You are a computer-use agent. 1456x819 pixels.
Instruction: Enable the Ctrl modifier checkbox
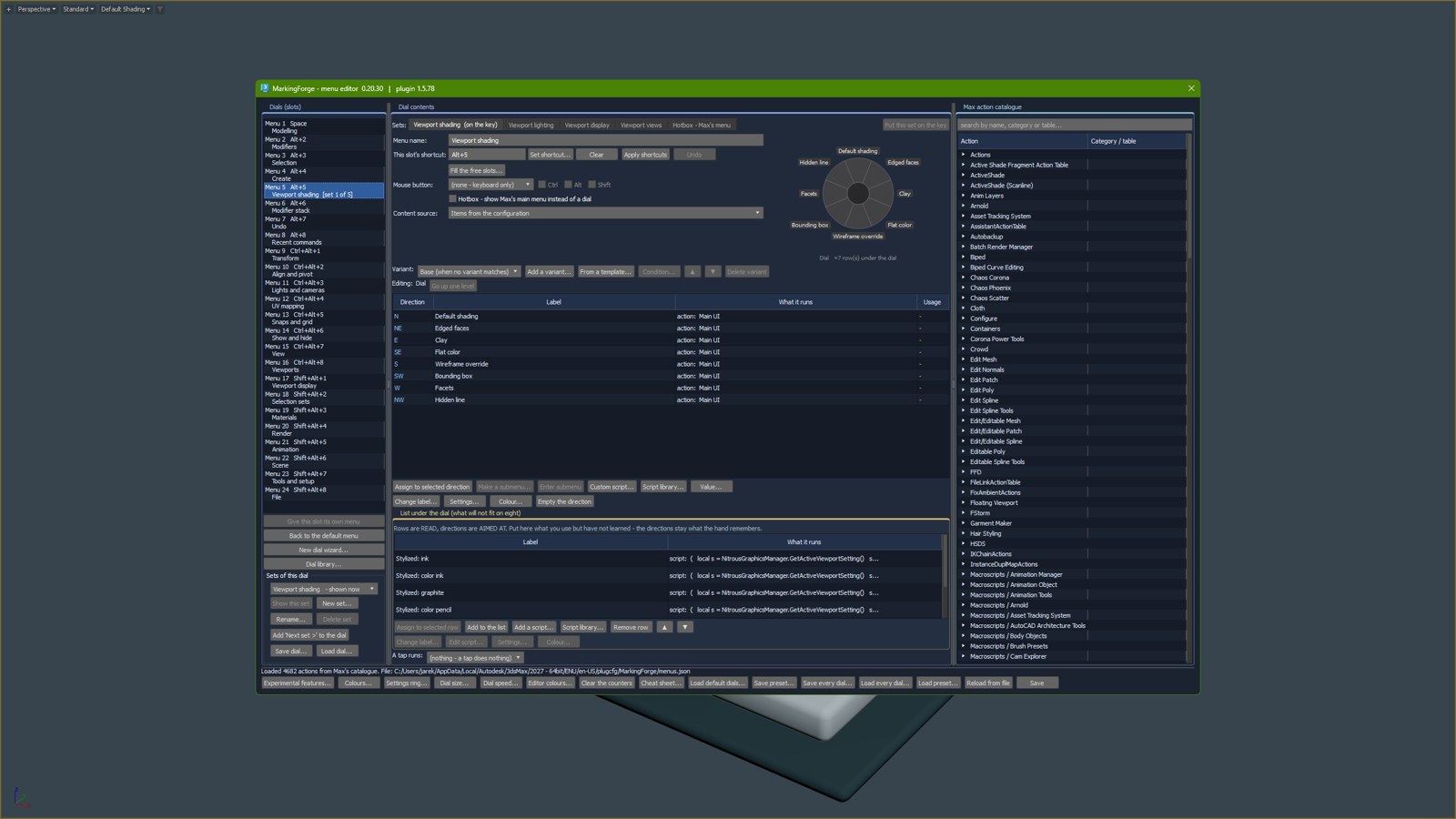[542, 185]
